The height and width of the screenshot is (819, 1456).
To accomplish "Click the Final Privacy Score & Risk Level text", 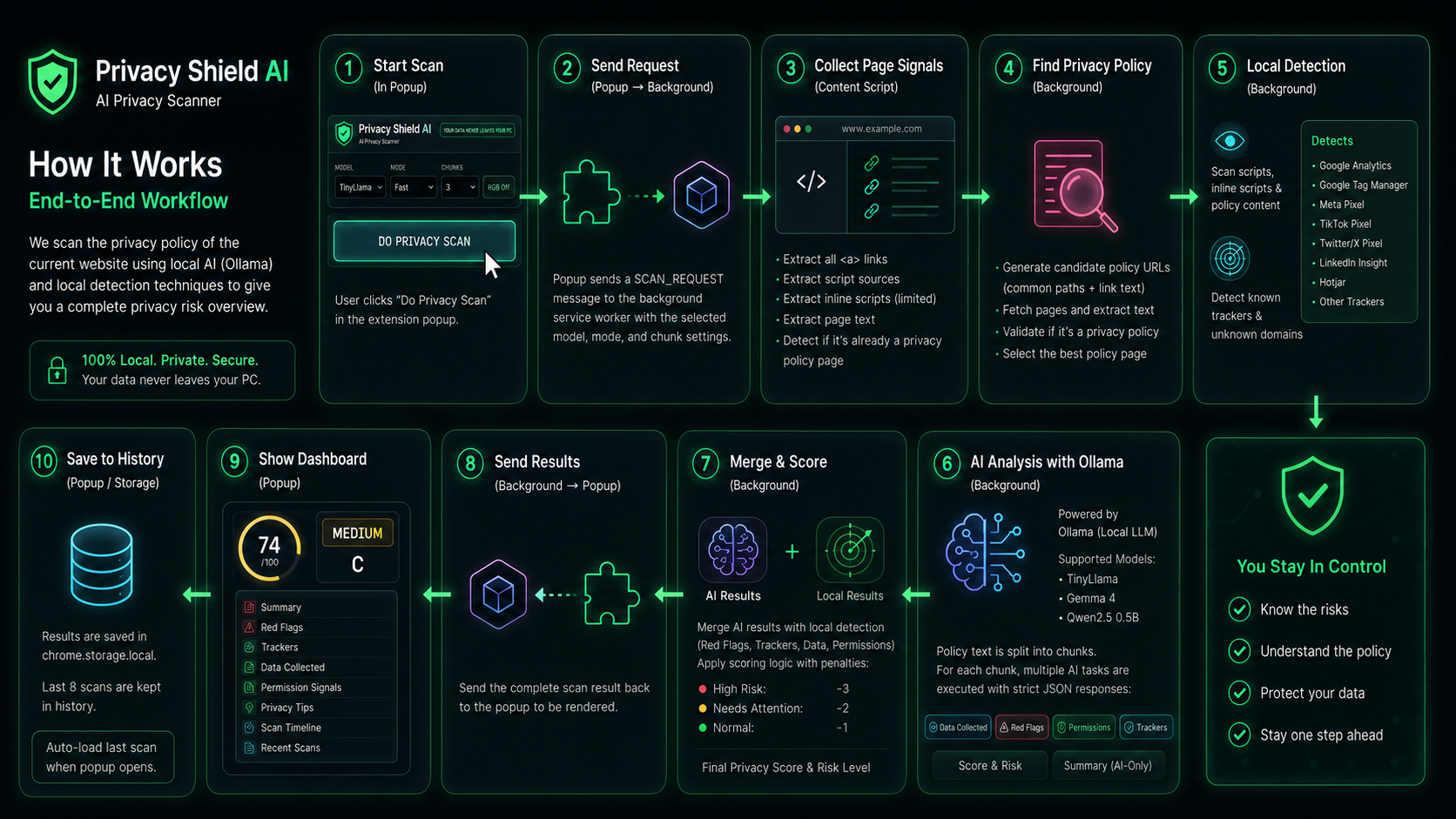I will (785, 767).
